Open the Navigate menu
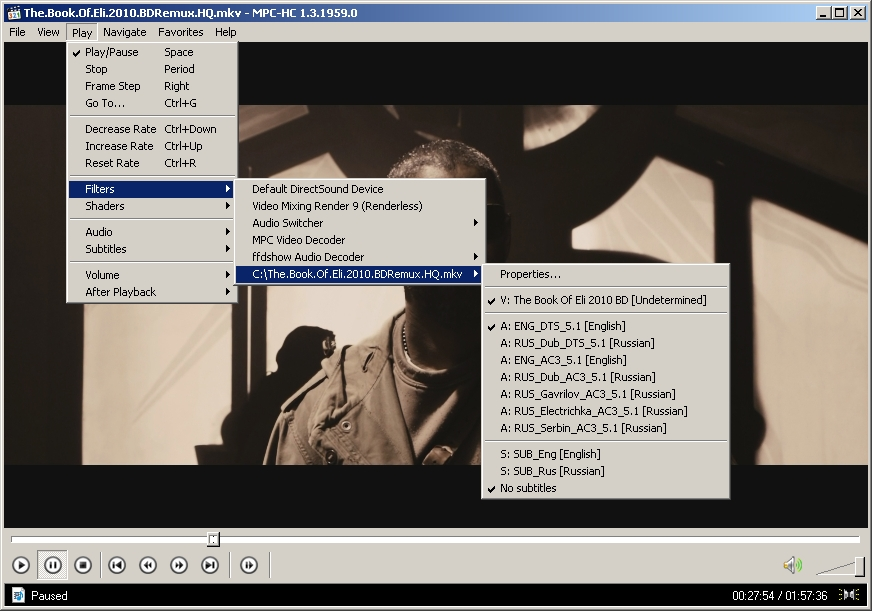This screenshot has height=611, width=872. click(x=124, y=32)
